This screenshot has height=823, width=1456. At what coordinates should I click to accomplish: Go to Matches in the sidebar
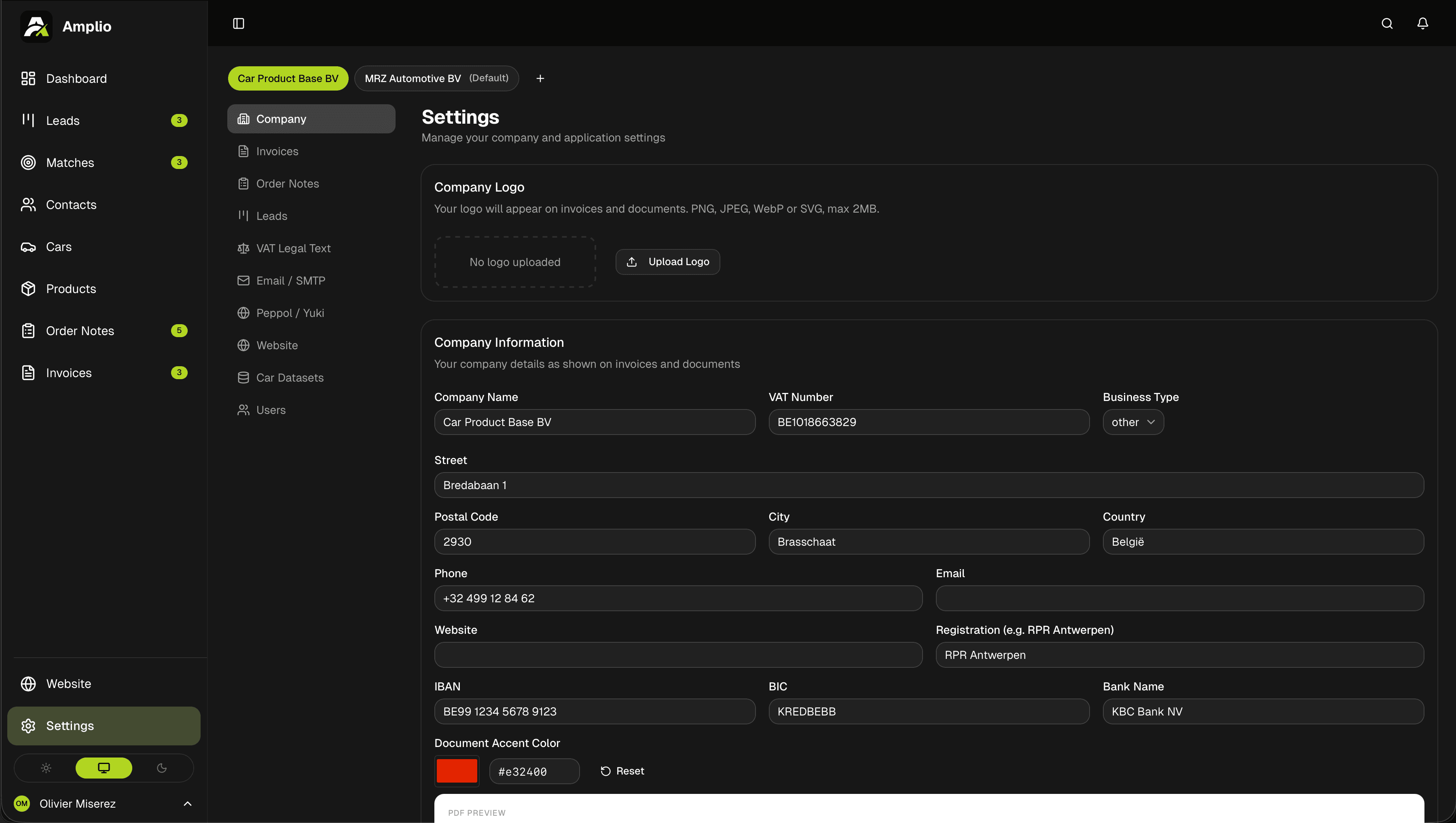coord(70,163)
